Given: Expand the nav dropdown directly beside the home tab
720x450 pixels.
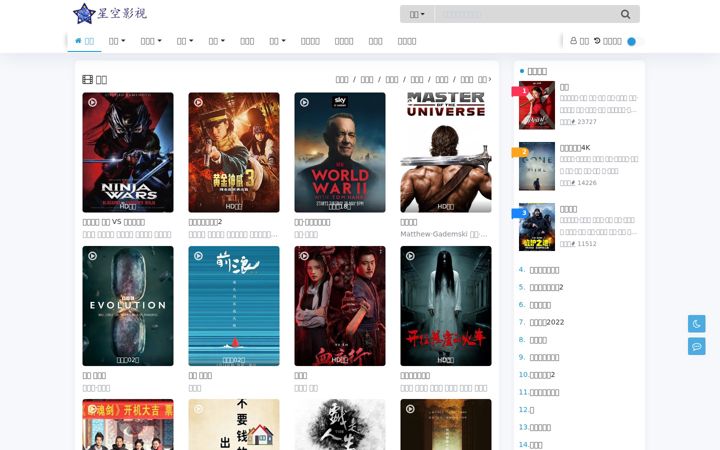Looking at the screenshot, I should (x=117, y=41).
